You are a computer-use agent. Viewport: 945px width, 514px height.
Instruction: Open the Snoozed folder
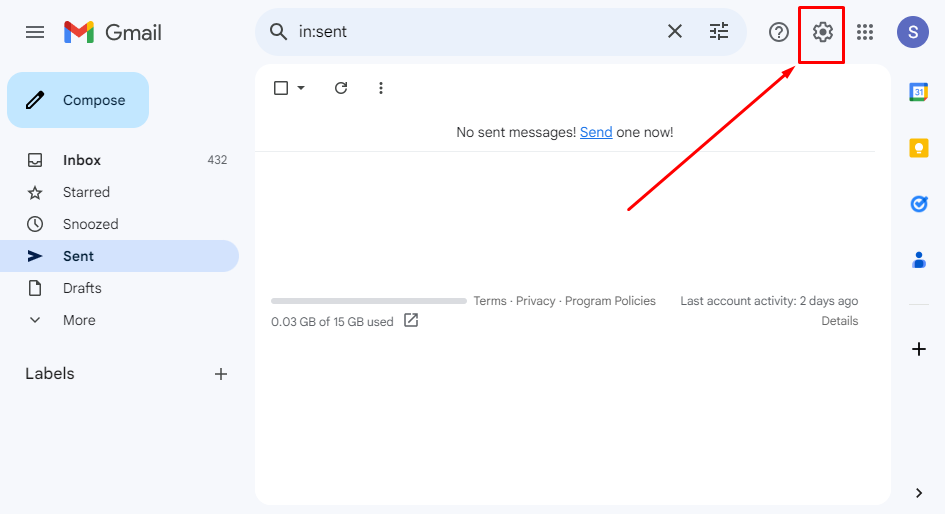pos(119,224)
